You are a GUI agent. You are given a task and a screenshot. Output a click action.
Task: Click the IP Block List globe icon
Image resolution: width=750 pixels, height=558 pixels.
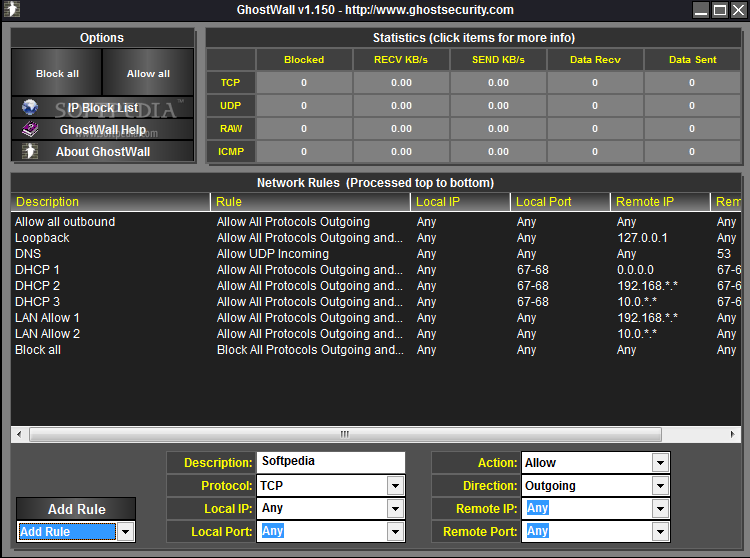coord(30,107)
